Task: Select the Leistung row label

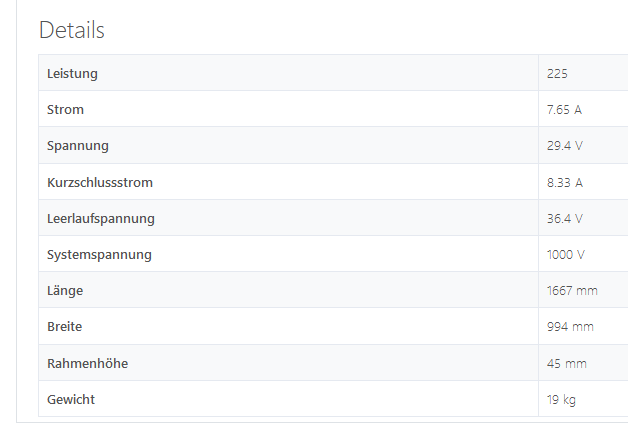Action: (x=72, y=74)
